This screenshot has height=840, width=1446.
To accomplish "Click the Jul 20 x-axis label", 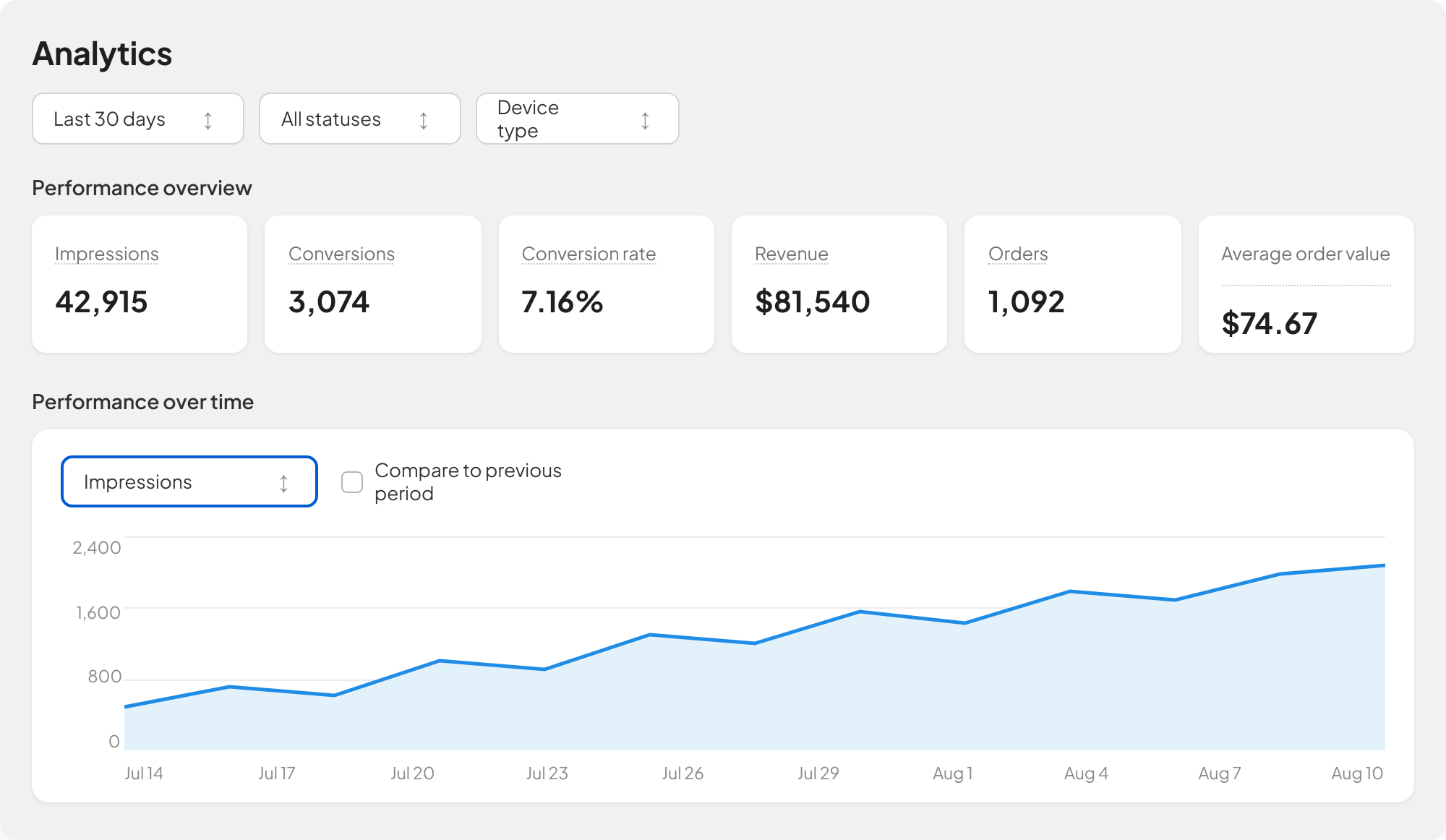I will [412, 773].
